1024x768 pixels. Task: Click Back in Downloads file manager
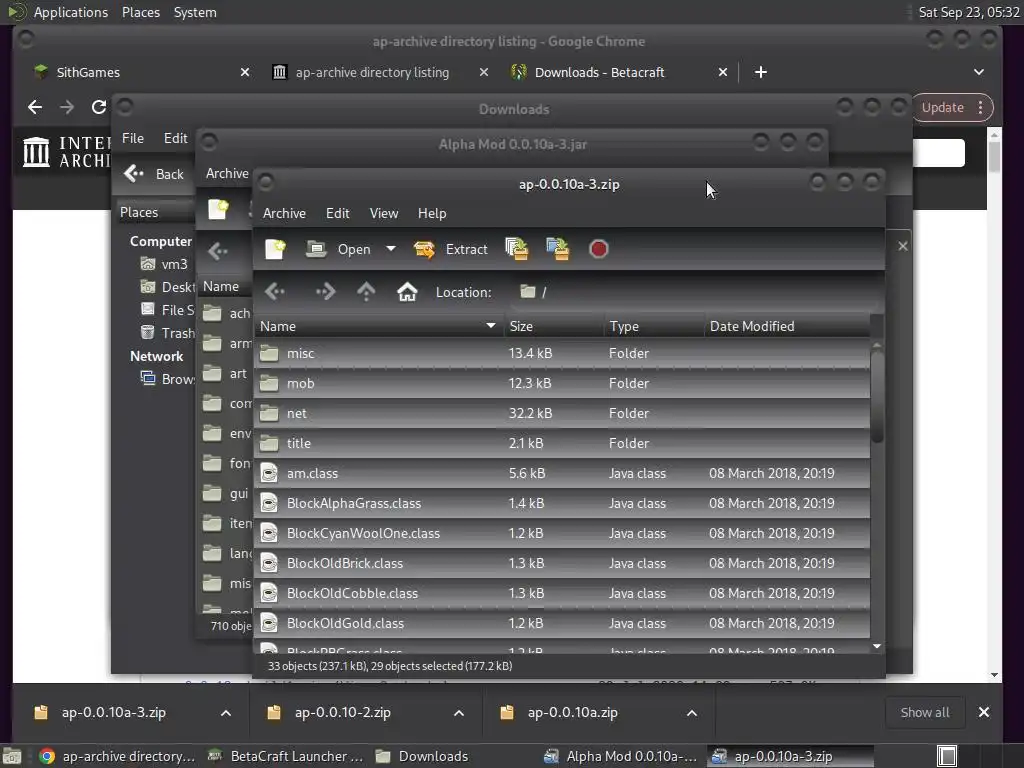[x=154, y=174]
